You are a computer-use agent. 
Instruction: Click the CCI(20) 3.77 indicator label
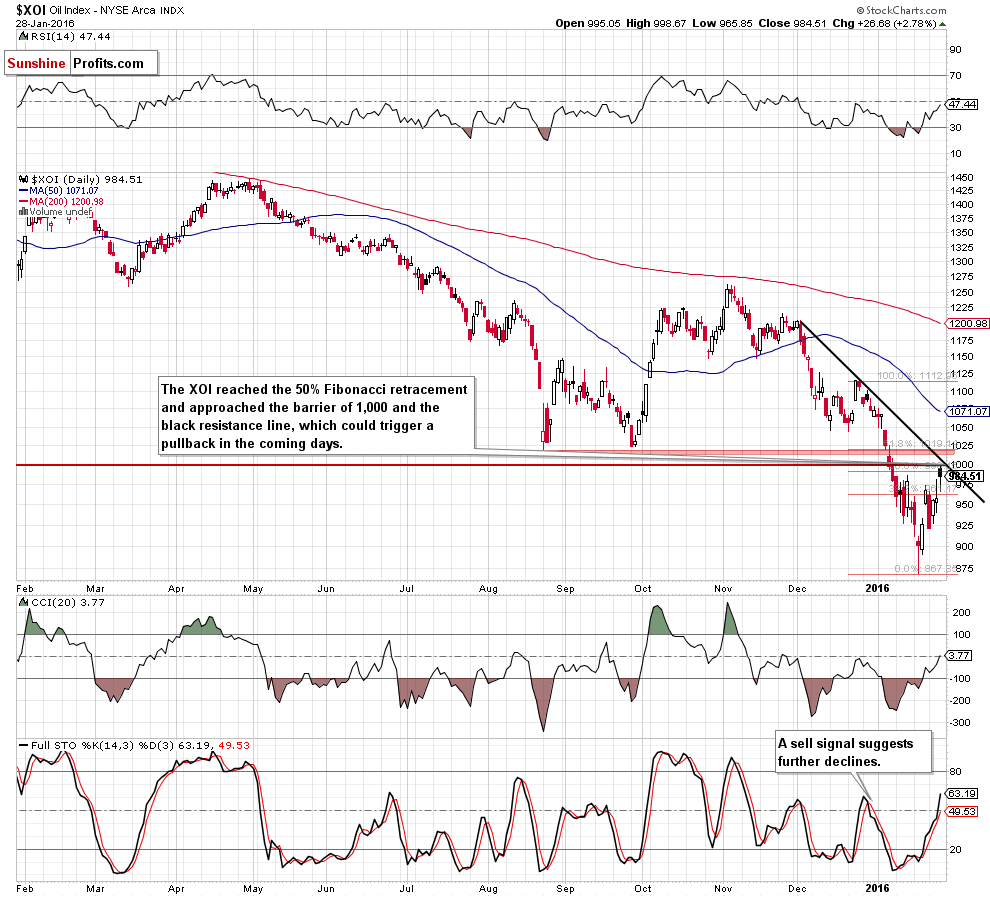(x=63, y=602)
